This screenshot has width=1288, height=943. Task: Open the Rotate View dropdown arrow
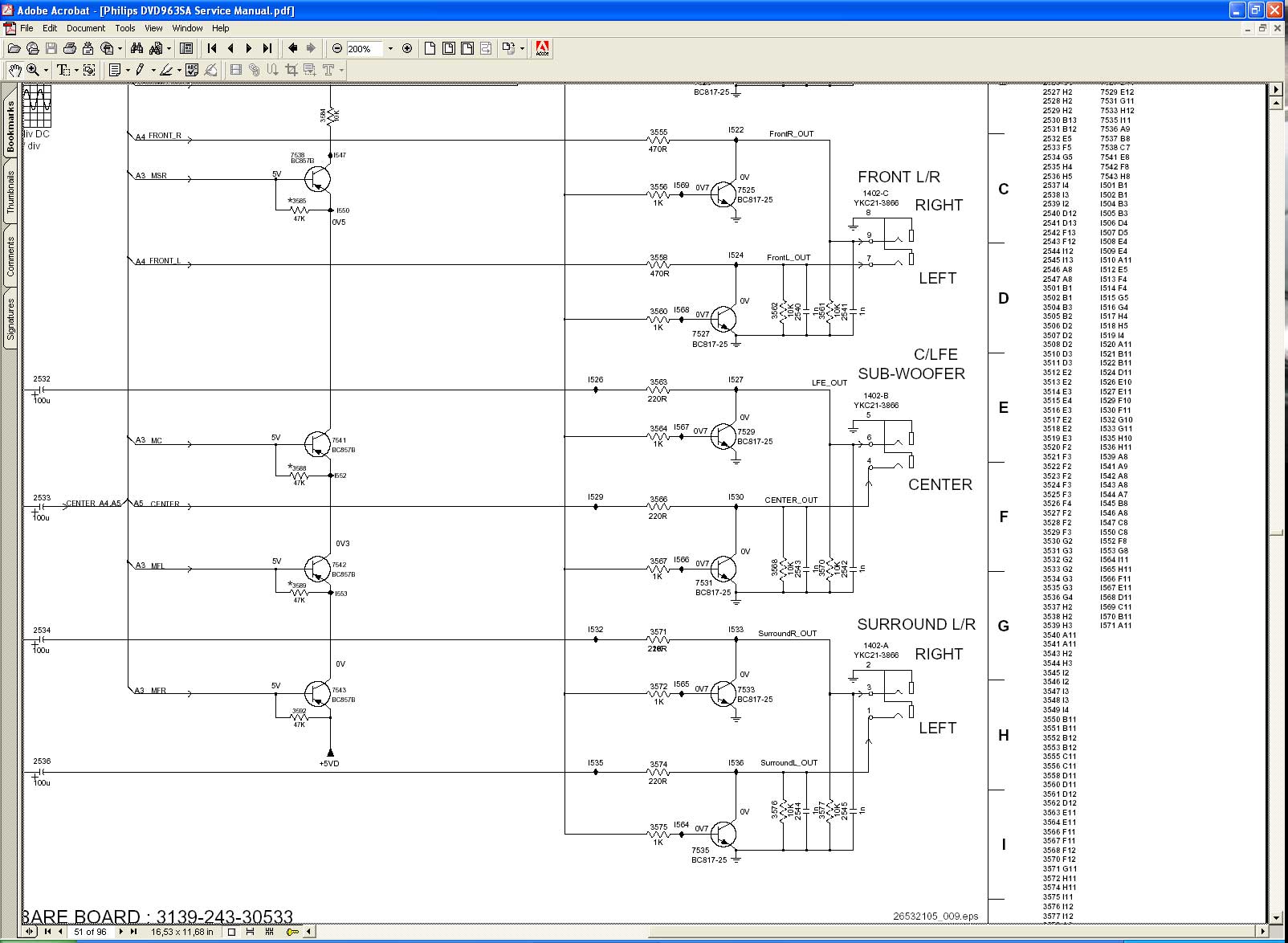pyautogui.click(x=522, y=48)
